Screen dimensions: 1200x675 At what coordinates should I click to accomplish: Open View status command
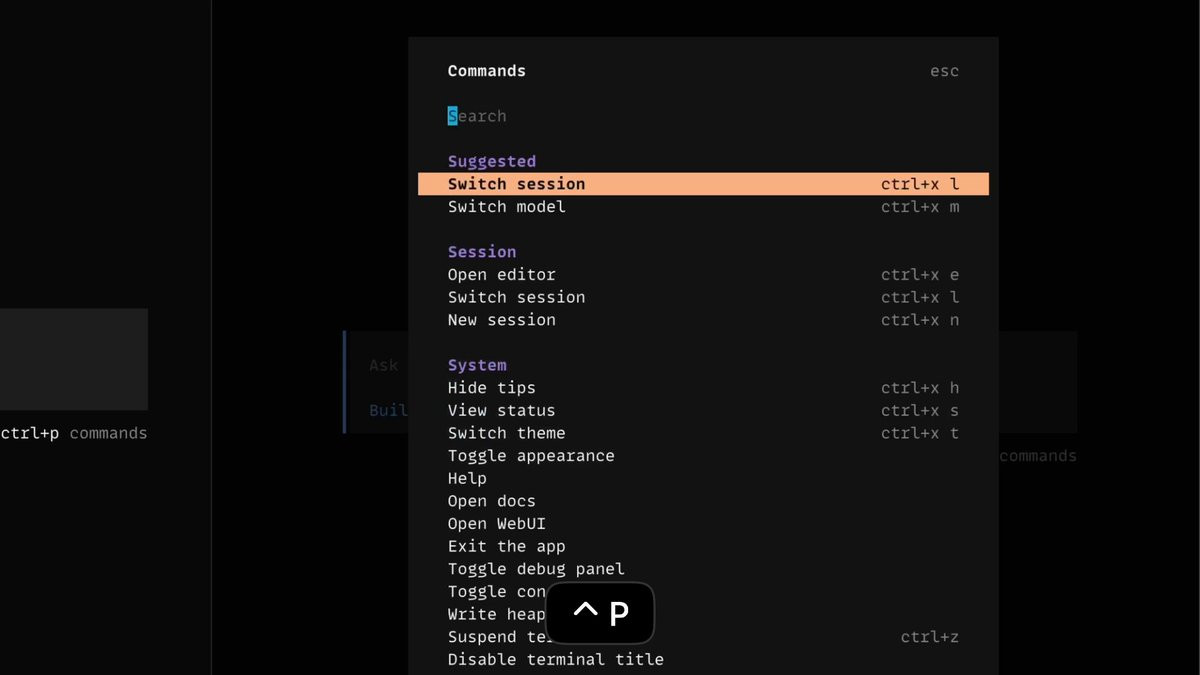(703, 410)
